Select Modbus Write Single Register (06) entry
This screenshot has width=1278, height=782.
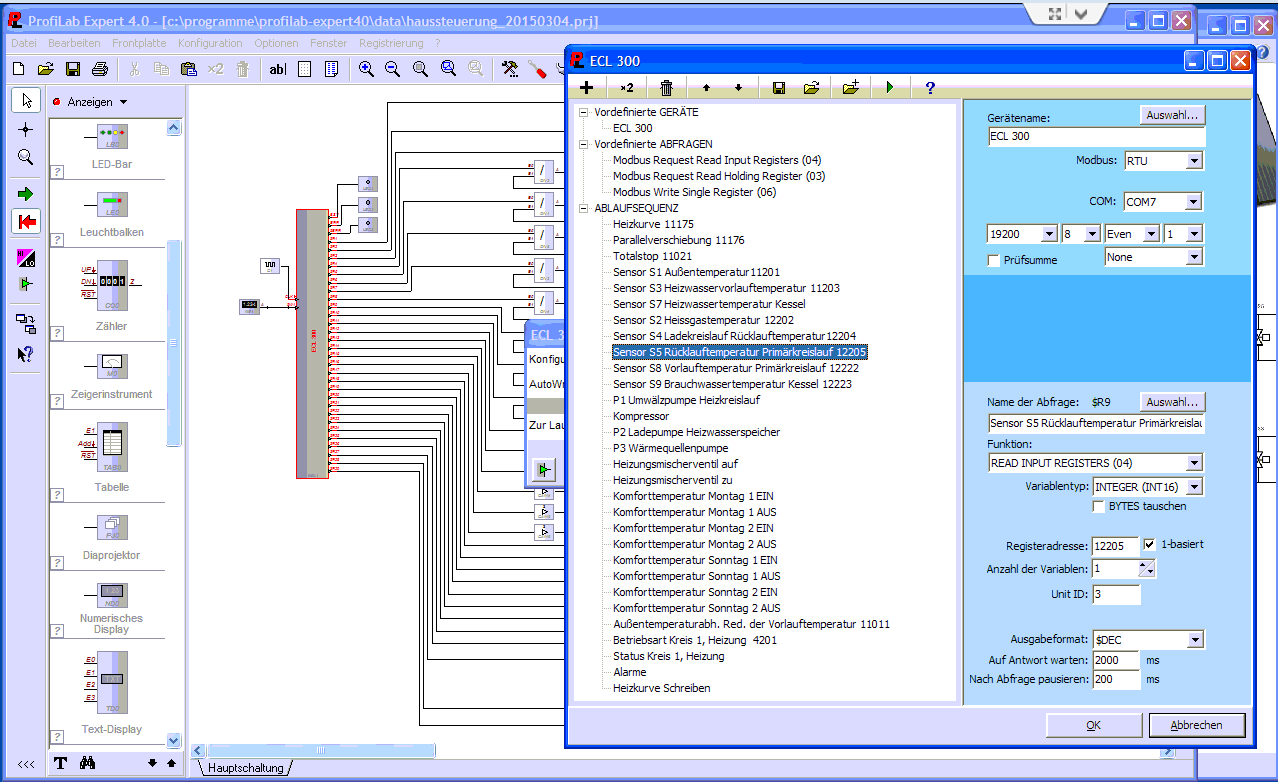coord(695,192)
